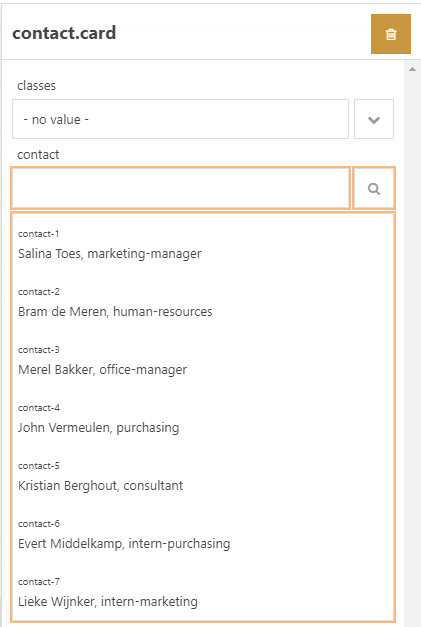Focus the contact search input field

(x=181, y=188)
